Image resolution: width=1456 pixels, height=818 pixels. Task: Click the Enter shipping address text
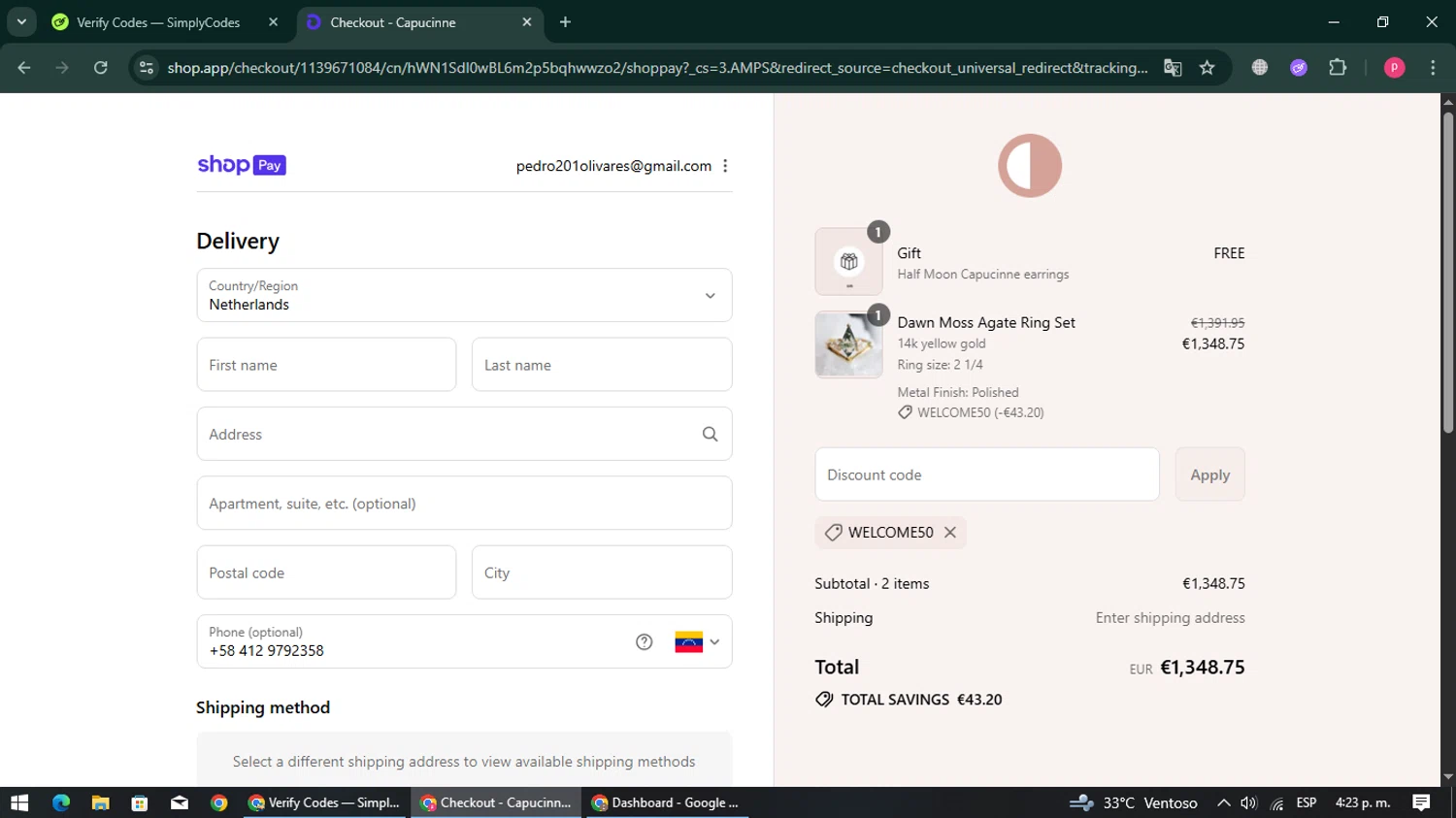coord(1170,618)
